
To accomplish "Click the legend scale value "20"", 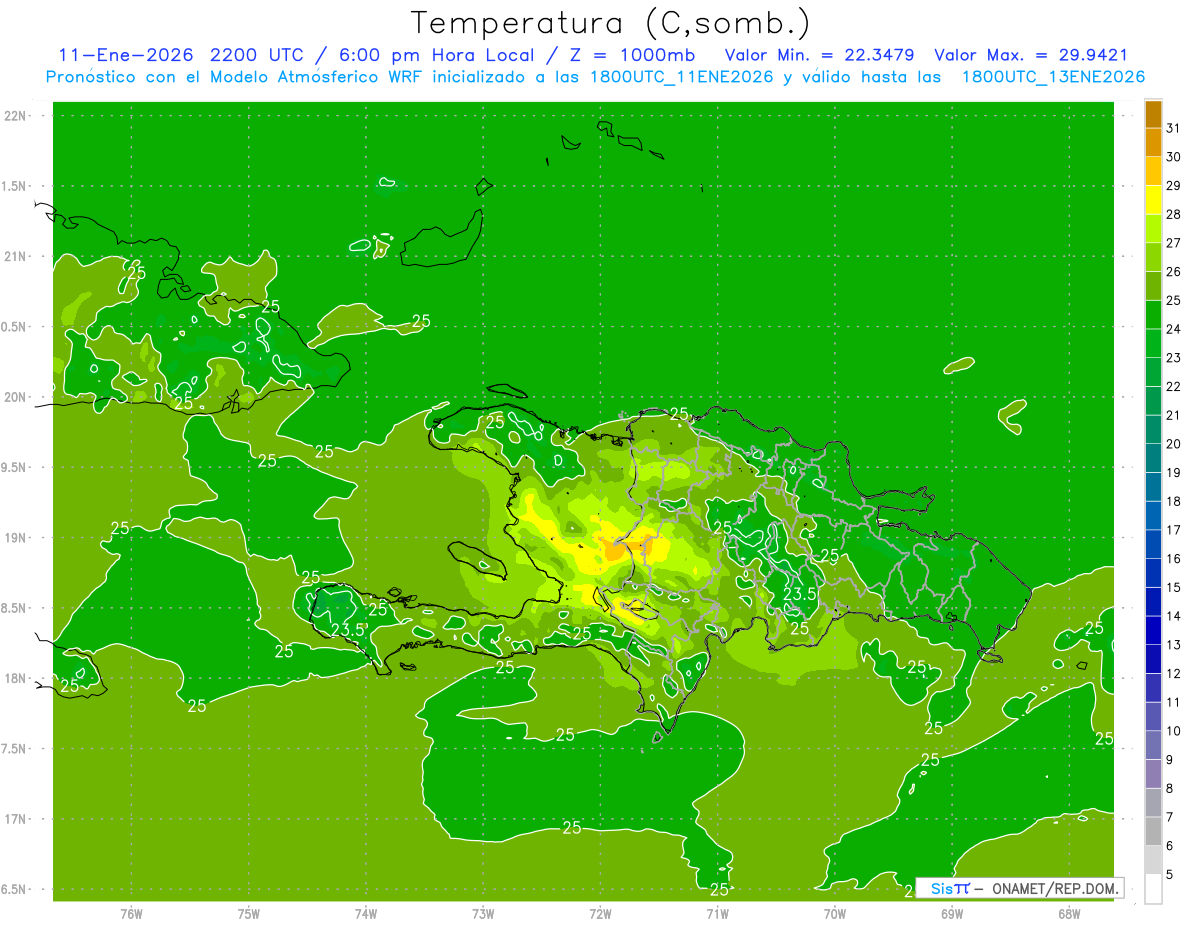I will (x=1174, y=443).
